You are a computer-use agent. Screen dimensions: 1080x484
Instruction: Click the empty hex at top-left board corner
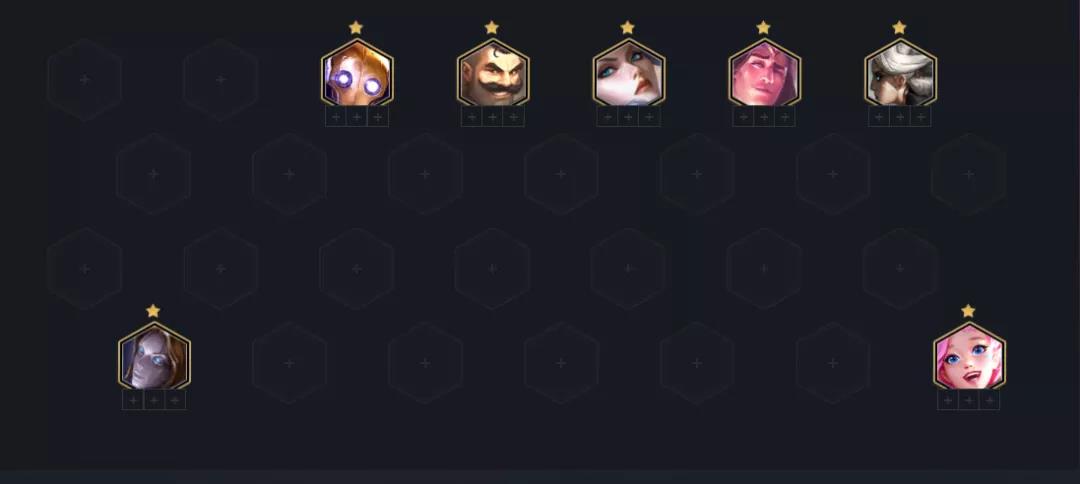click(x=85, y=80)
